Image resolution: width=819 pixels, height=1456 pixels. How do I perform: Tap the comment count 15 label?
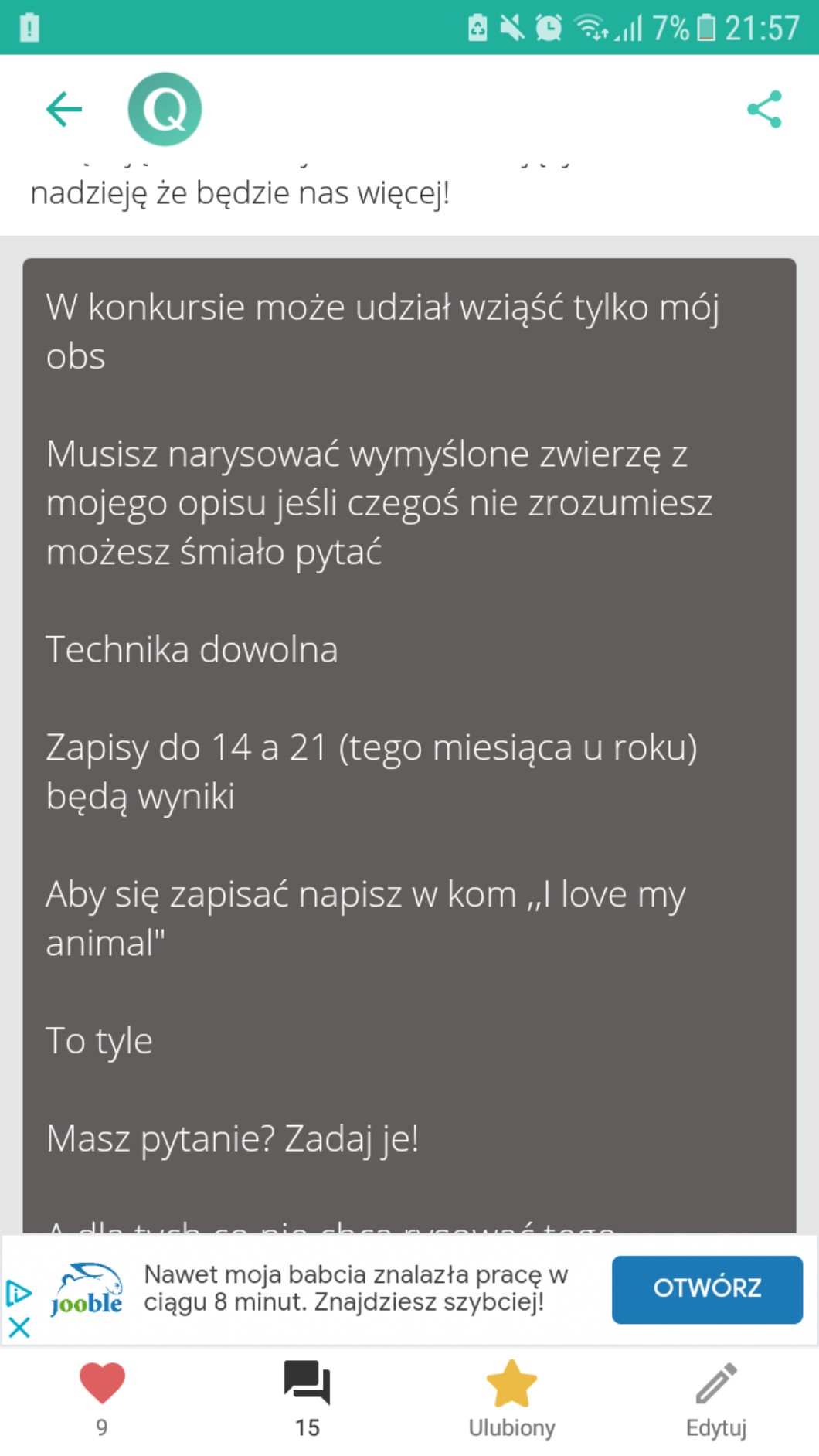tap(307, 1427)
